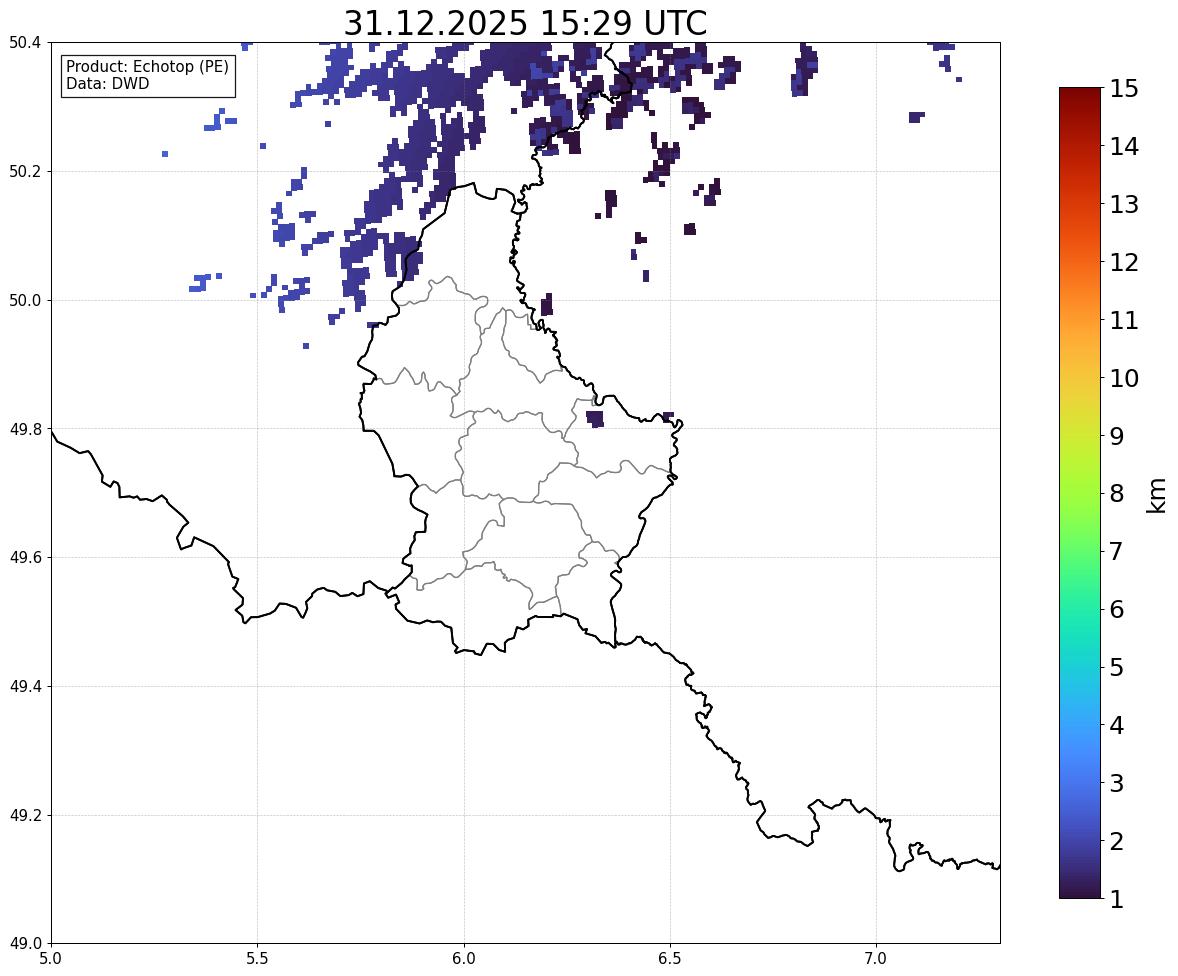Click the x-axis label '5.5'
1178x976 pixels.
(258, 959)
